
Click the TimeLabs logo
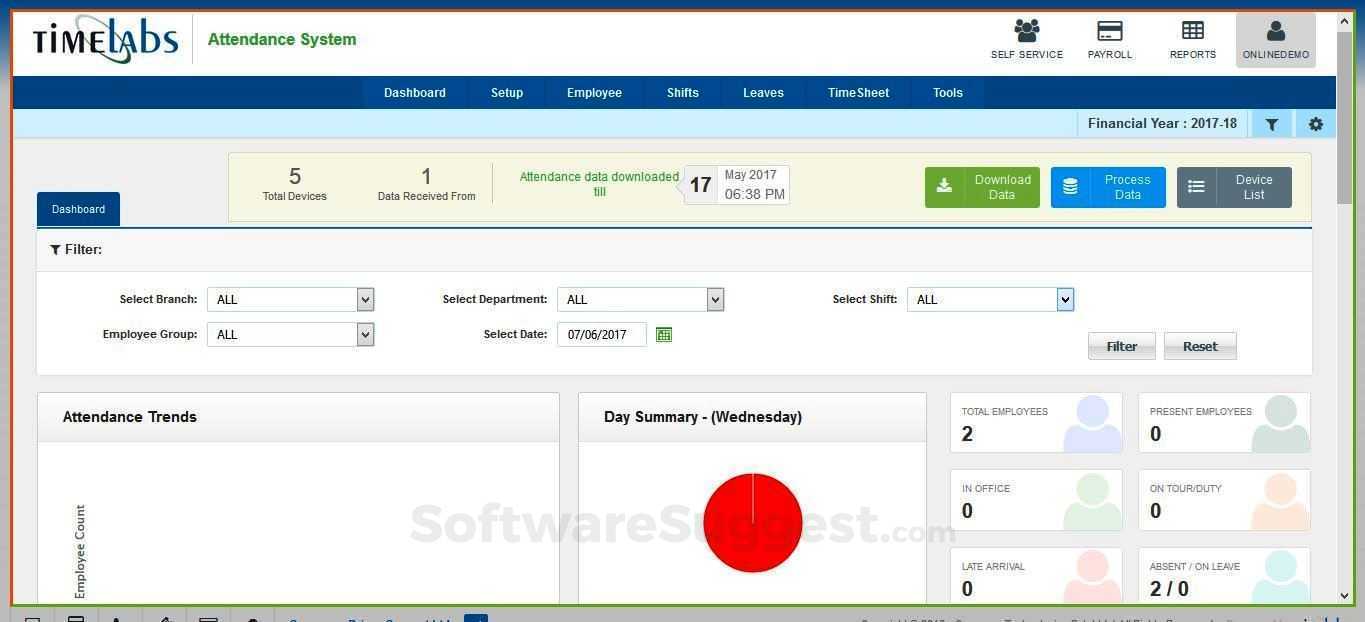pyautogui.click(x=105, y=40)
